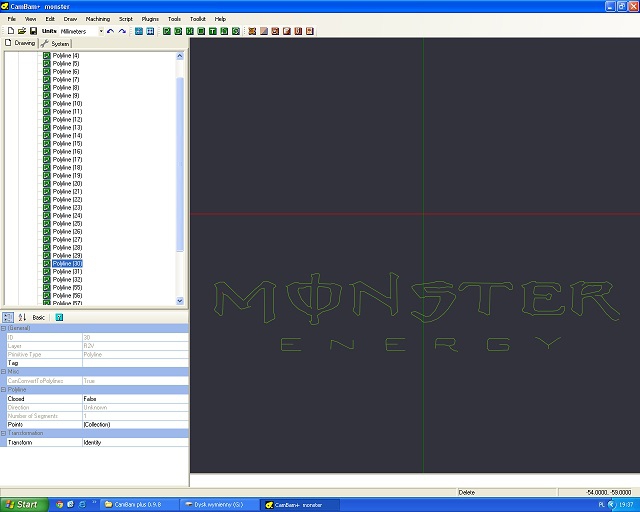This screenshot has width=640, height=512.
Task: Open a file using the folder icon
Action: tap(22, 31)
